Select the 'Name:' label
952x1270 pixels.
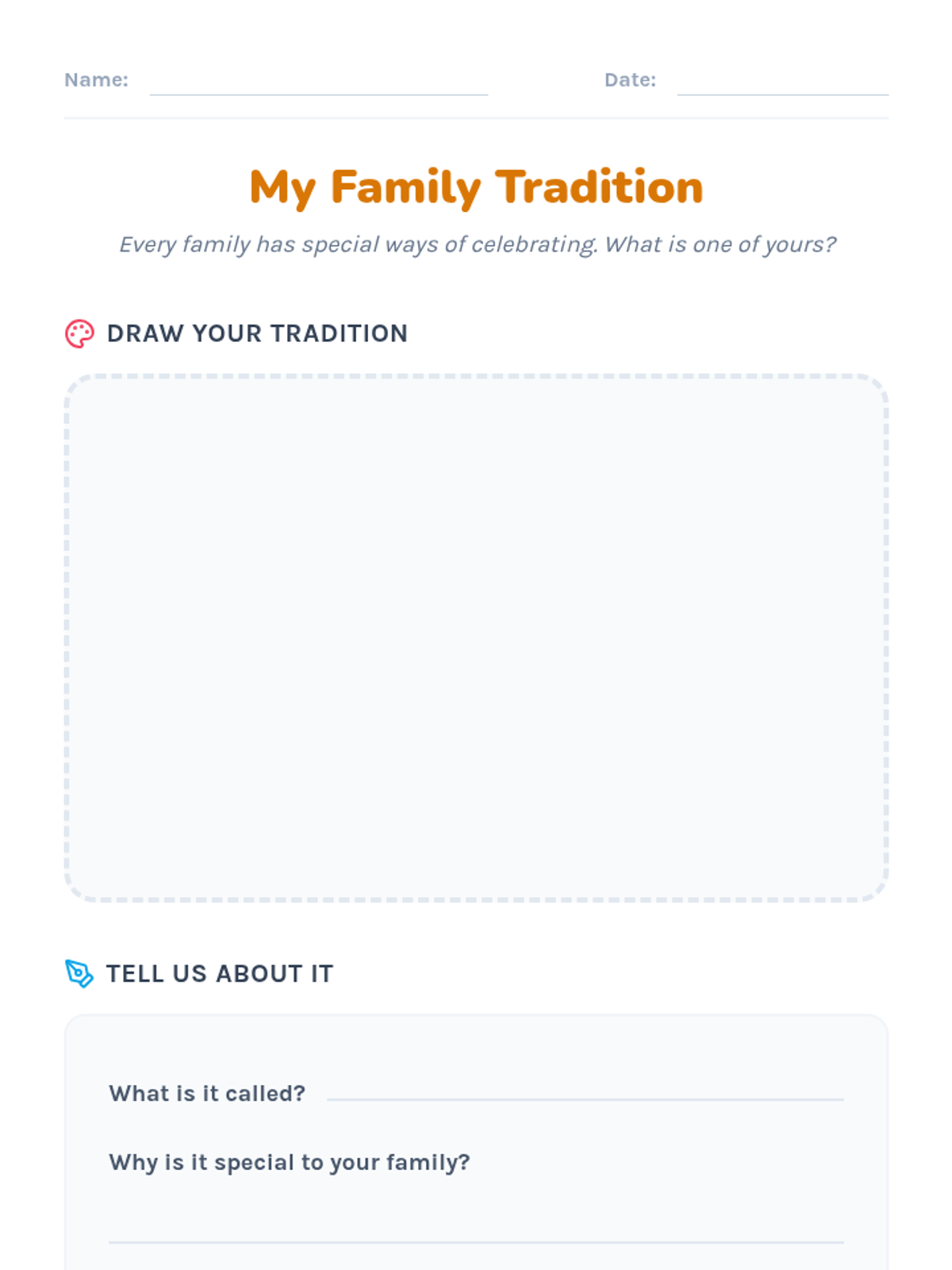coord(96,80)
